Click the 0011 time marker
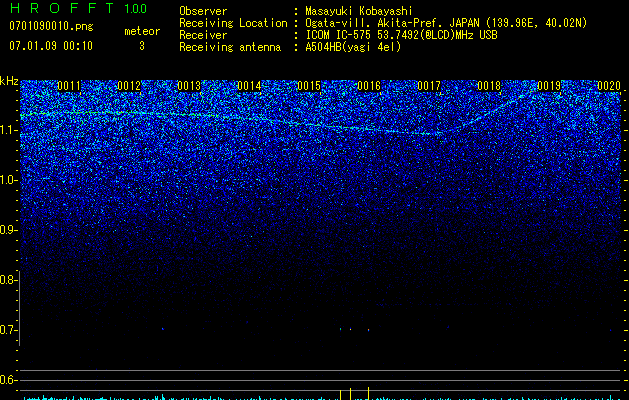Viewport: 629px width, 400px height. [x=69, y=86]
